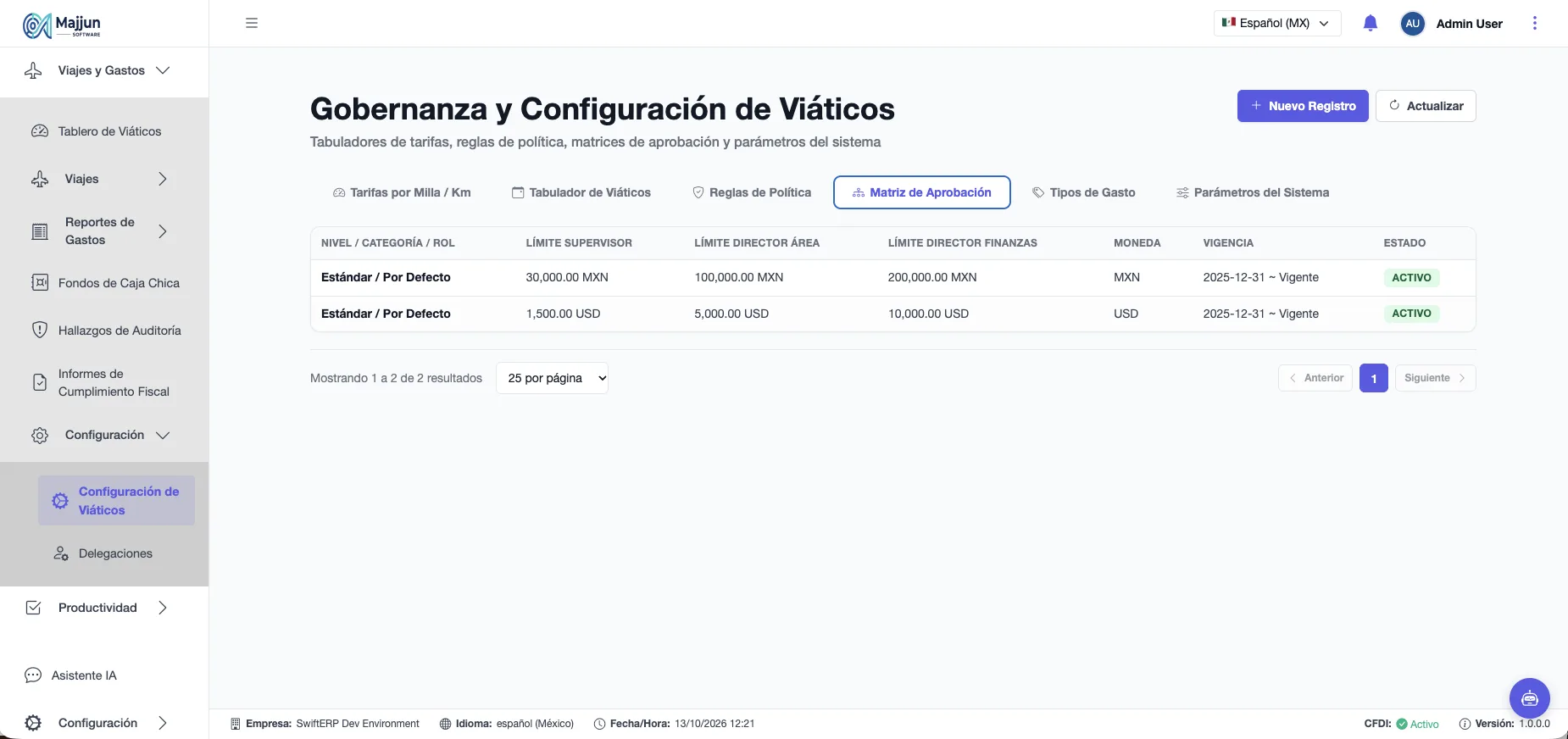Image resolution: width=1568 pixels, height=739 pixels.
Task: Click the Majjun Software logo
Action: [62, 25]
